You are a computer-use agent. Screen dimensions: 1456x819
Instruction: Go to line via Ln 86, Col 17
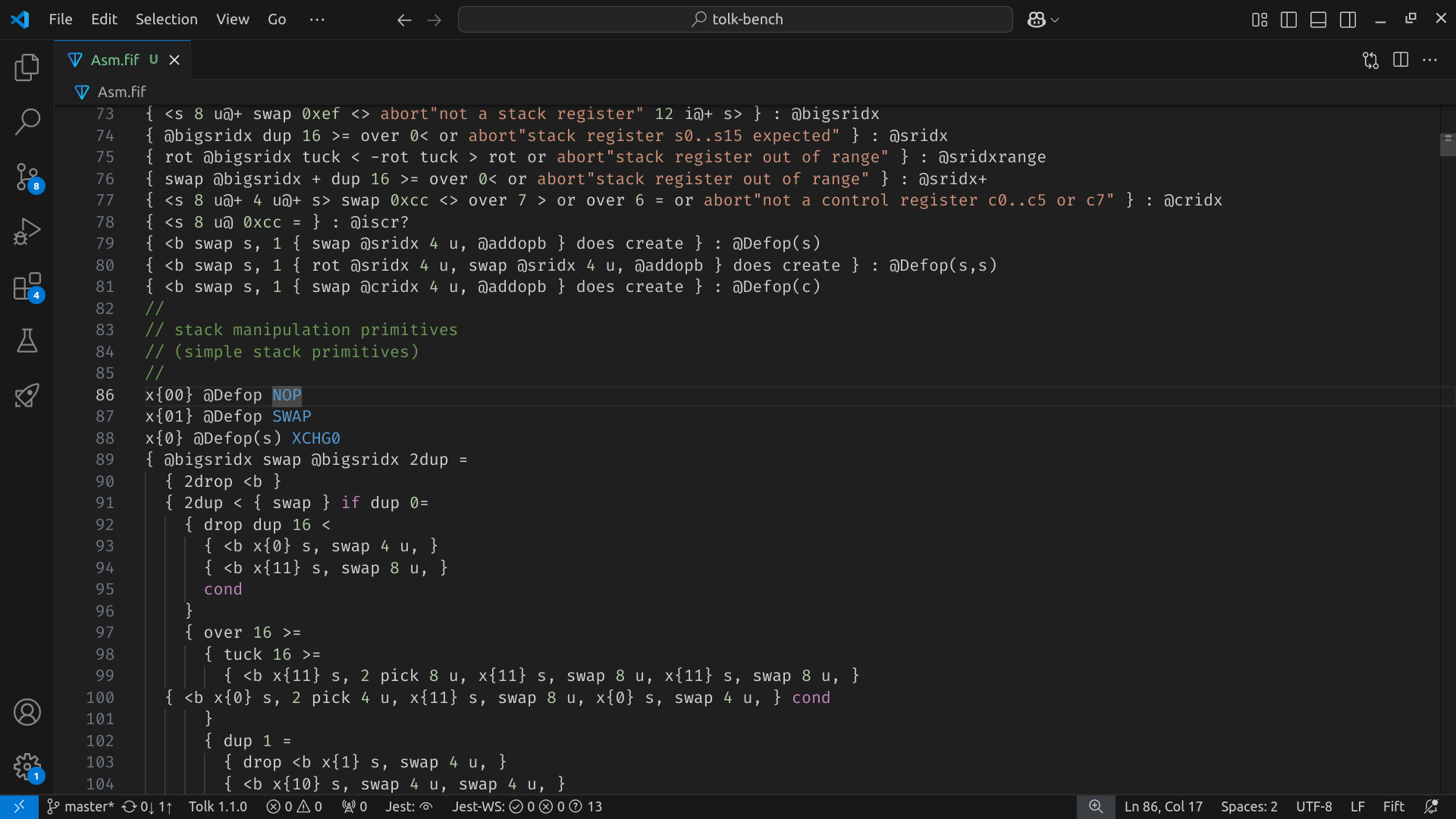[x=1163, y=807]
